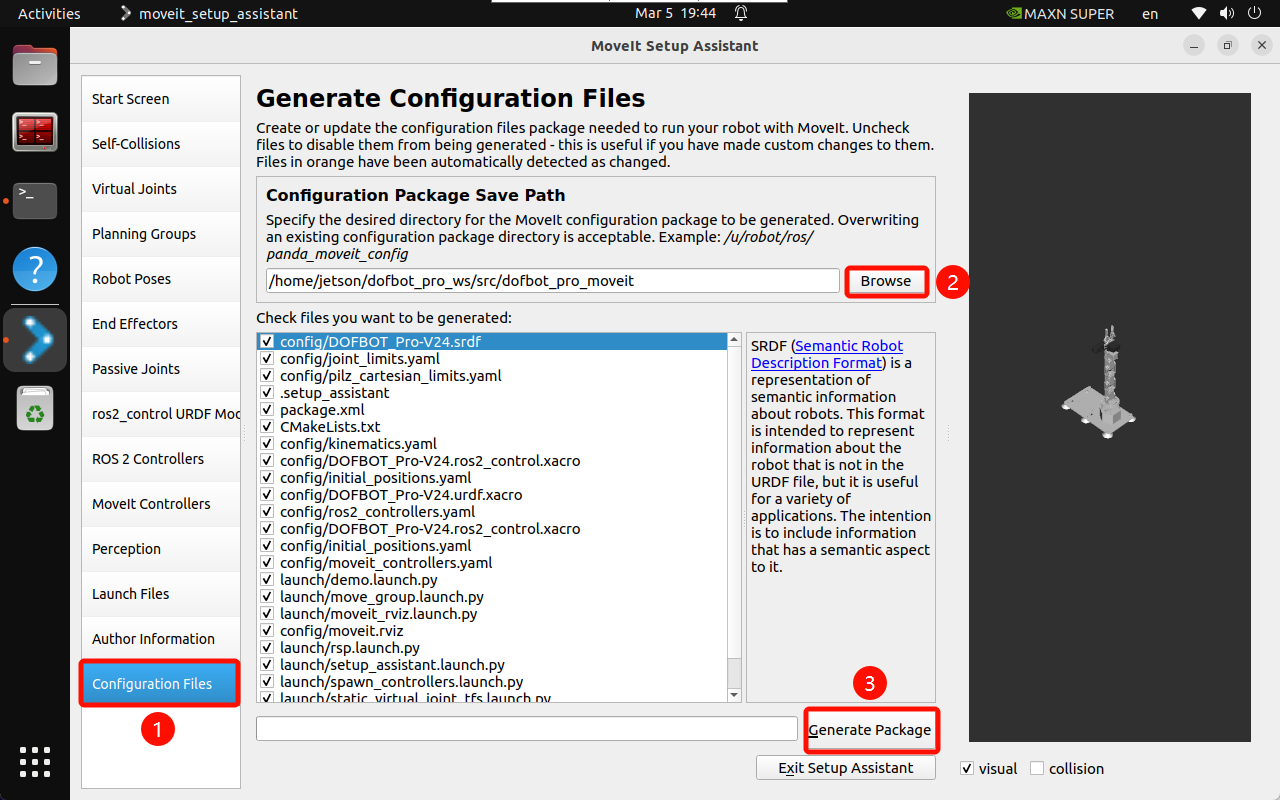Viewport: 1280px width, 800px height.
Task: Launch the red Terminator terminal dock icon
Action: point(35,132)
